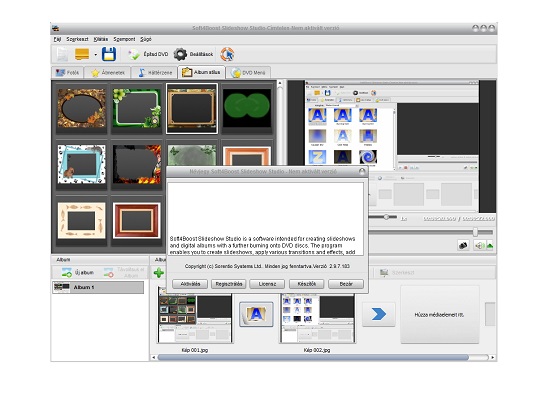Screen dimensions: 550x394
Task: Open the Szerkeszt menu
Action: (x=77, y=39)
